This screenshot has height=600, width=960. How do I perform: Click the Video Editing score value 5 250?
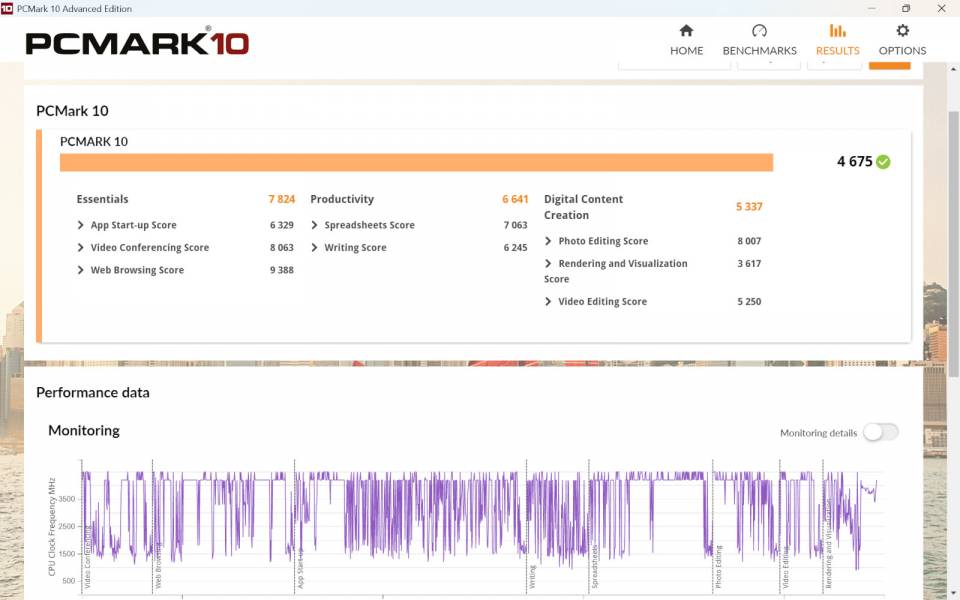(x=749, y=301)
